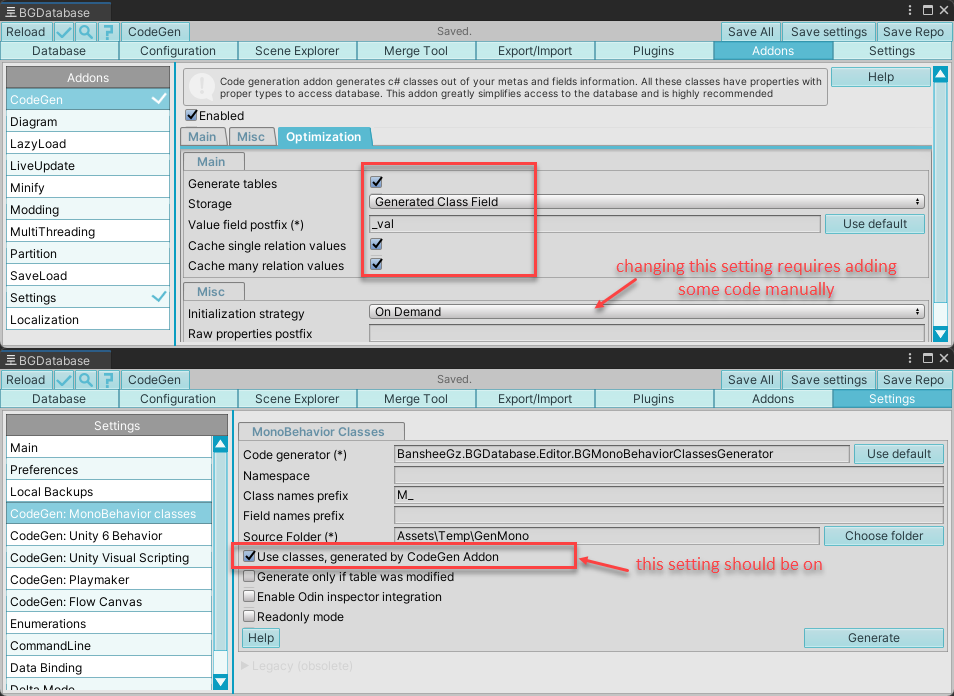
Task: Click Help button below Readonly mode
Action: (x=261, y=638)
